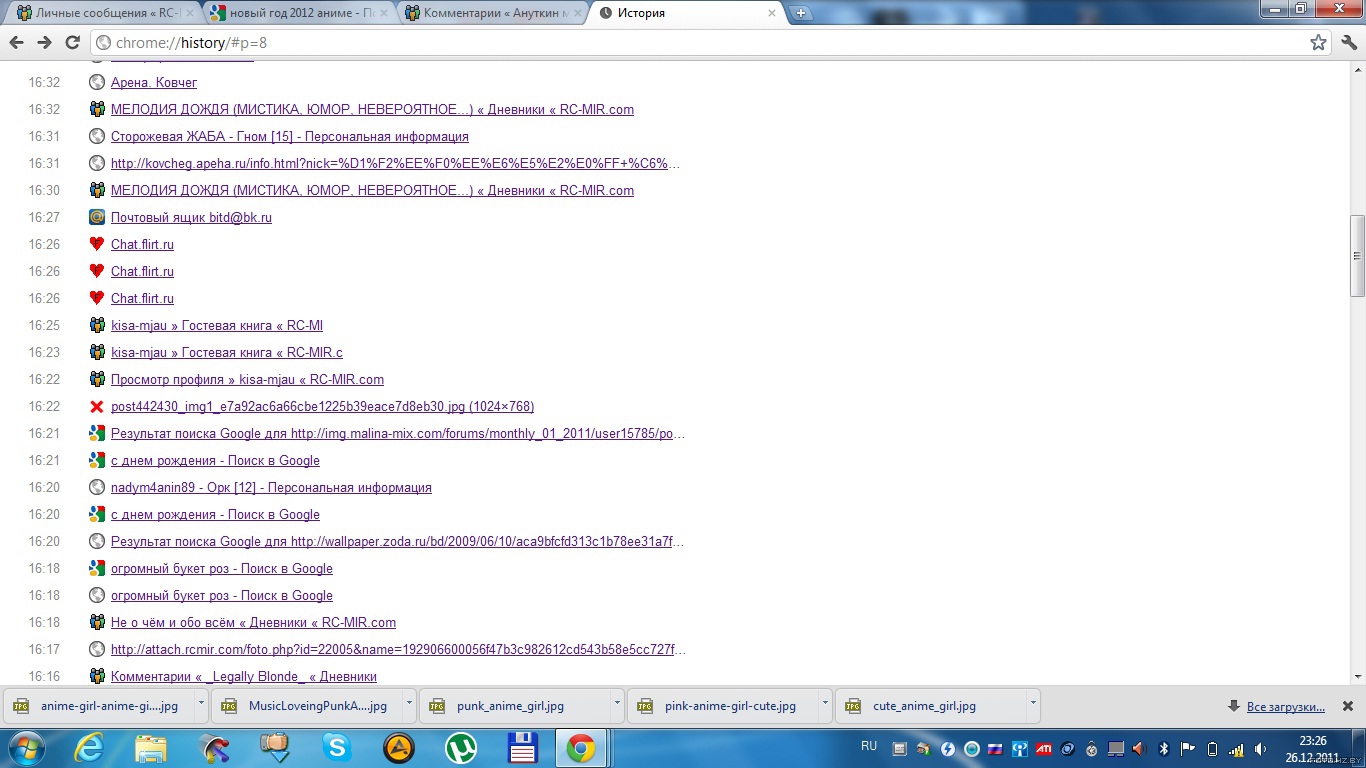
Task: Click the vertical page scrollbar thumb
Action: click(x=1357, y=256)
